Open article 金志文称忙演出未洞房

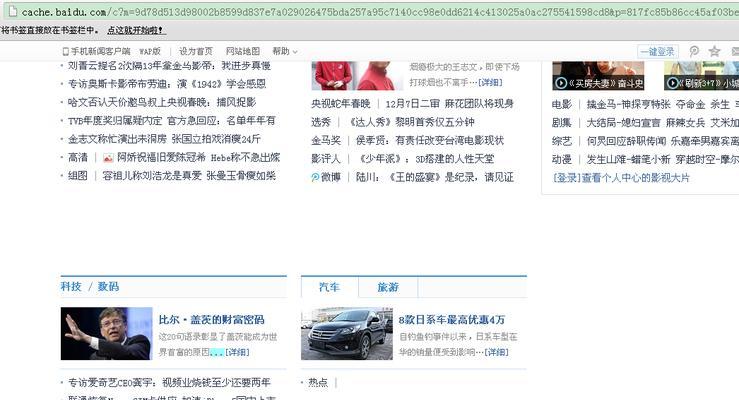pyautogui.click(x=117, y=139)
